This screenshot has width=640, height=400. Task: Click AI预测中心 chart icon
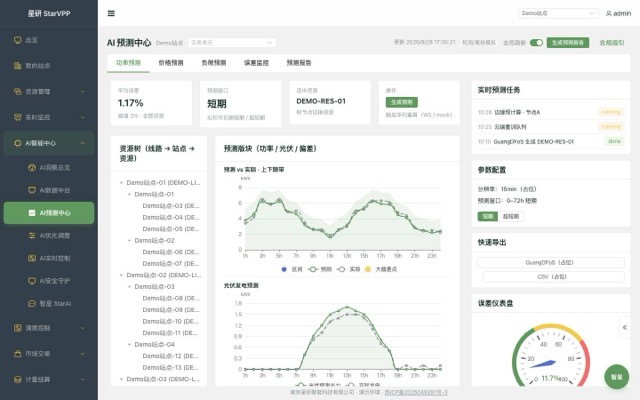(32, 213)
